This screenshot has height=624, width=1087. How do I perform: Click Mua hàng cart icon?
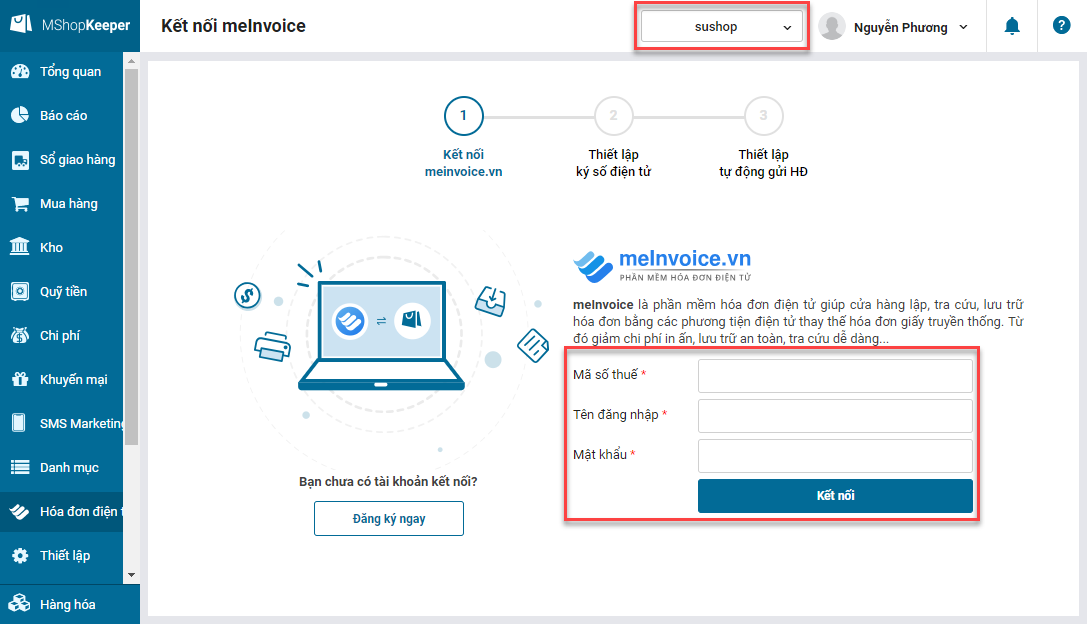(20, 204)
